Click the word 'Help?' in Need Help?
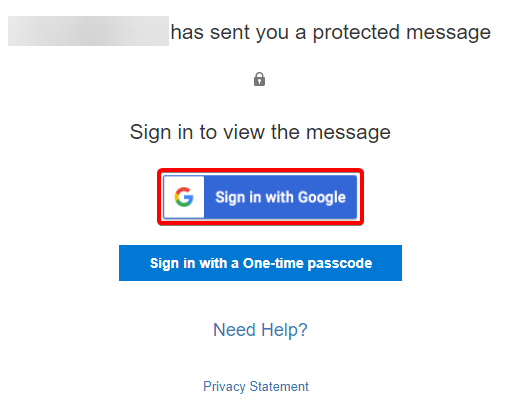Viewport: 515px width, 413px height. [284, 330]
